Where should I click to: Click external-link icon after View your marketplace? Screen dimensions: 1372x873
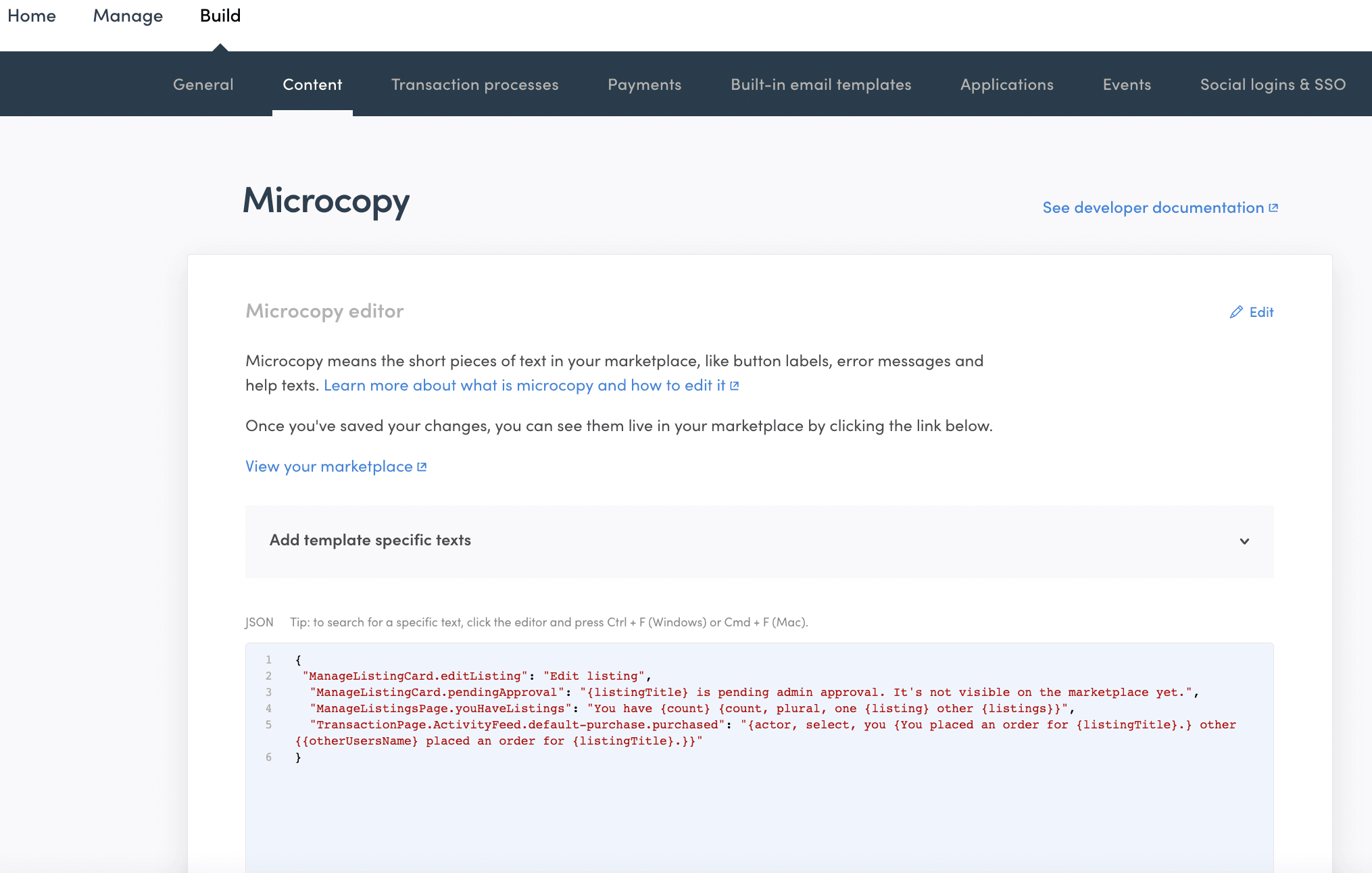tap(422, 467)
